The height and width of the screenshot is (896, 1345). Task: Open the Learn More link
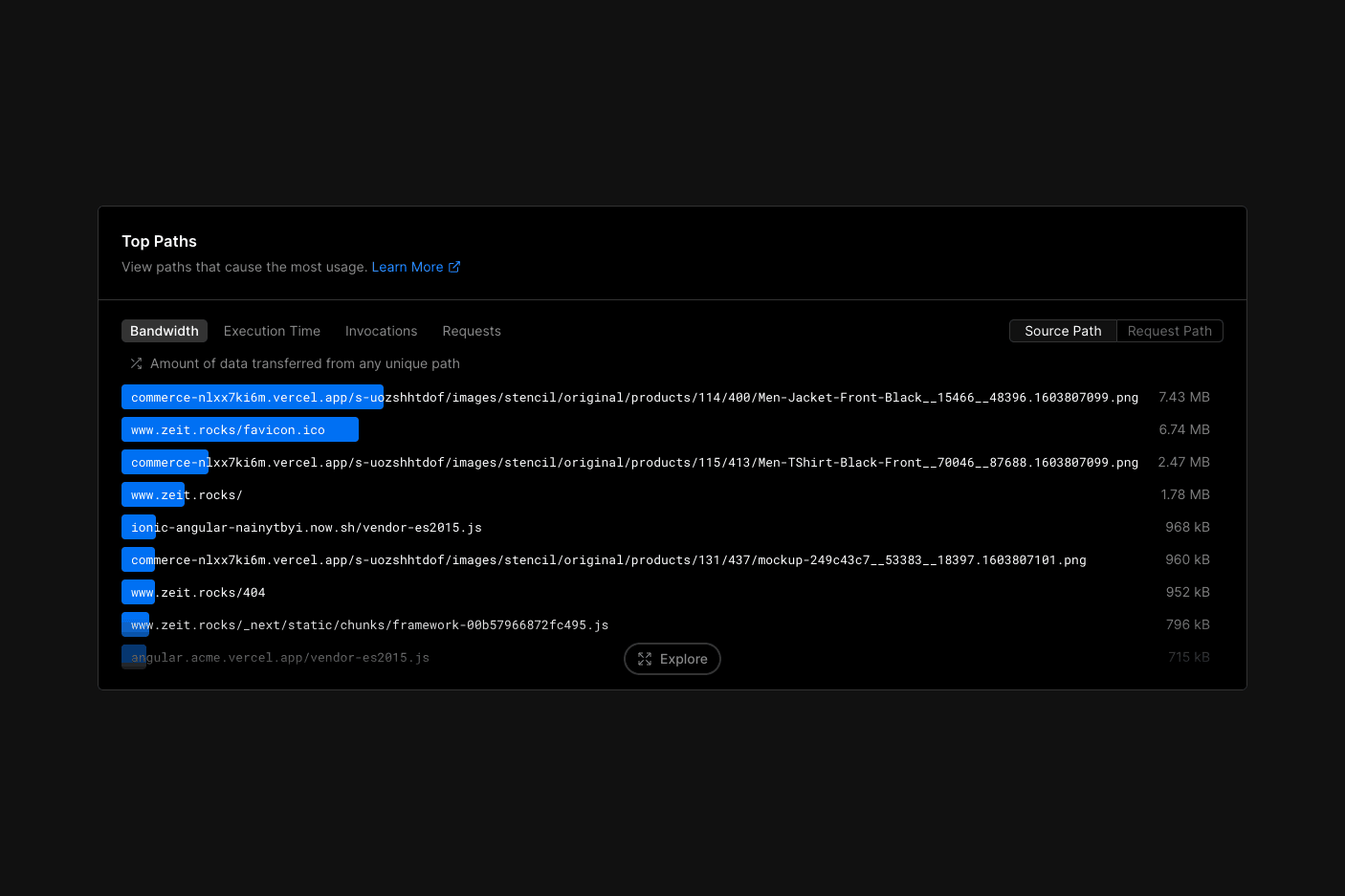pyautogui.click(x=408, y=268)
